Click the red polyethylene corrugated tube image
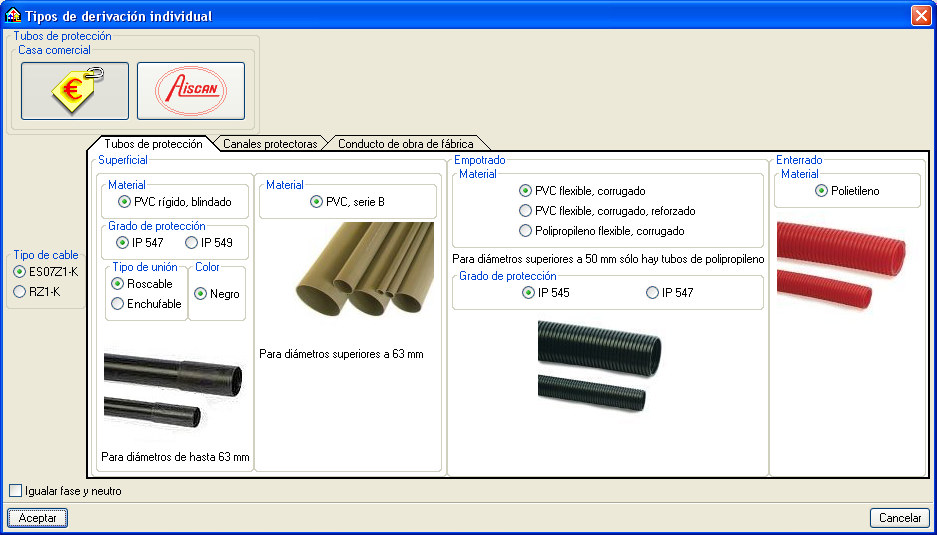This screenshot has width=937, height=535. (841, 264)
